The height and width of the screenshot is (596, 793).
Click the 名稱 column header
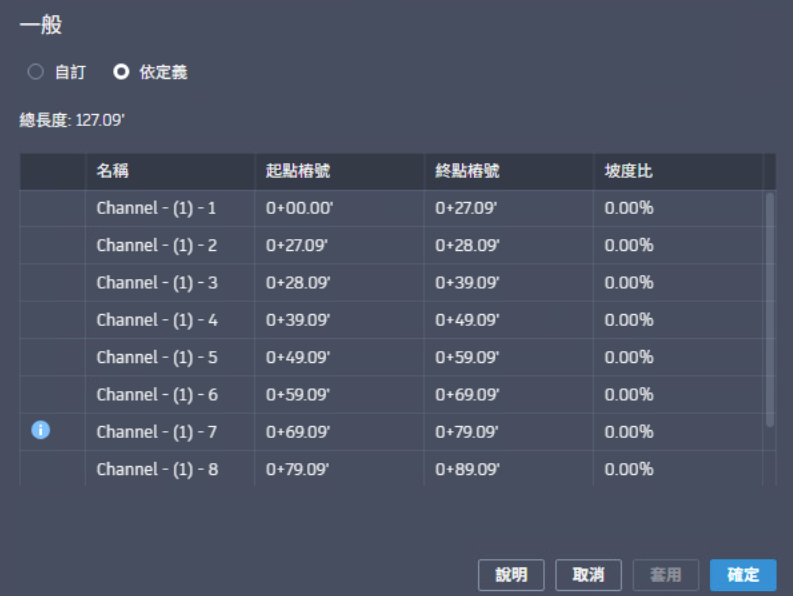pyautogui.click(x=112, y=171)
